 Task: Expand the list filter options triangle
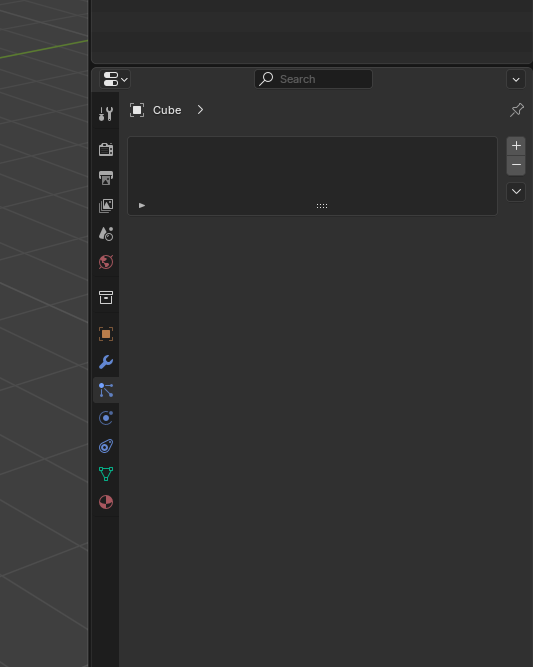click(142, 205)
